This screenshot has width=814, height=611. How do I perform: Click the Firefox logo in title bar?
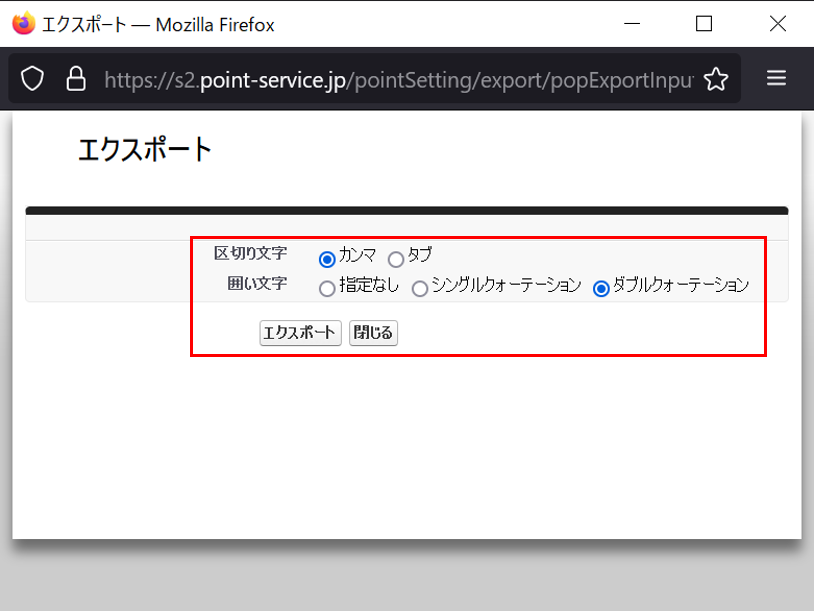point(23,24)
